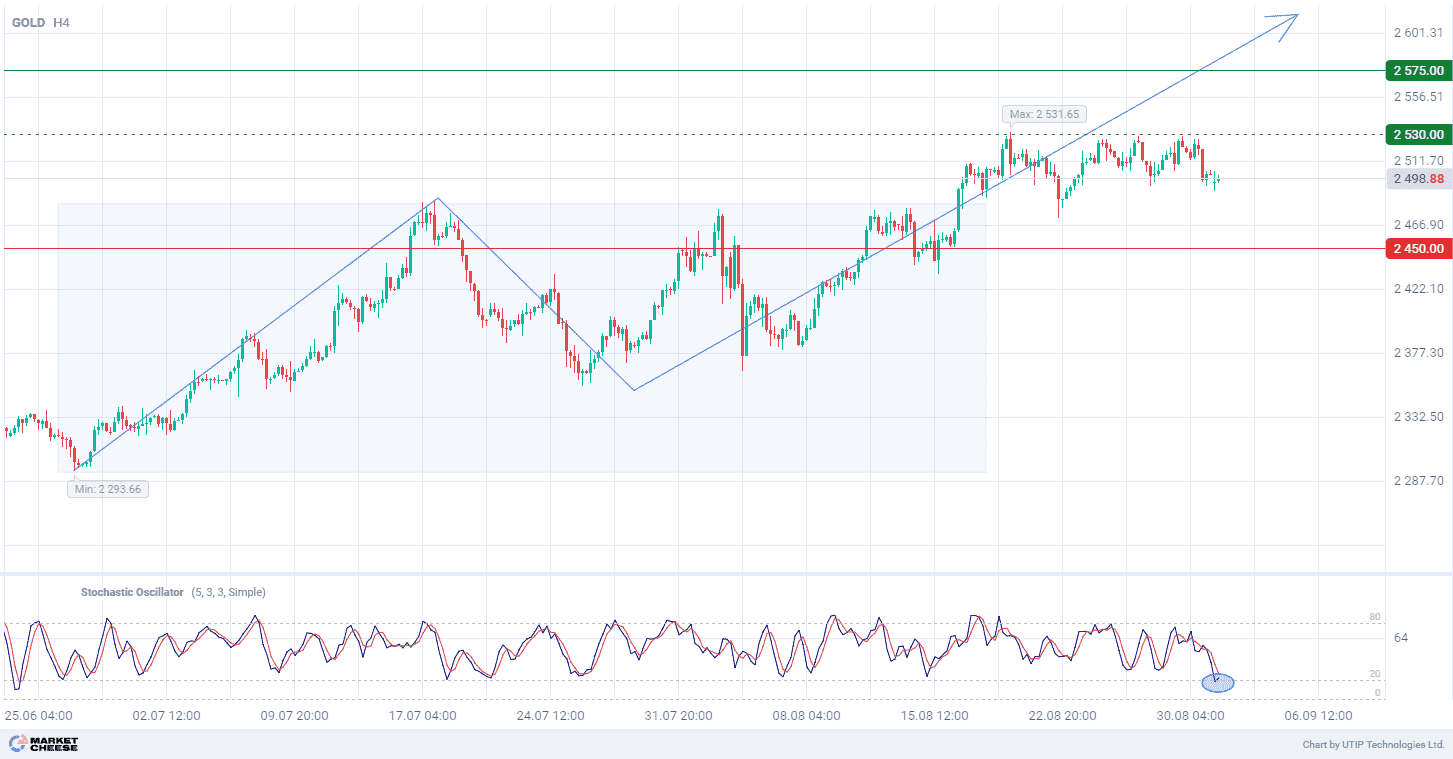
Task: Click the green 2 530.00 price tag
Action: pyautogui.click(x=1417, y=134)
